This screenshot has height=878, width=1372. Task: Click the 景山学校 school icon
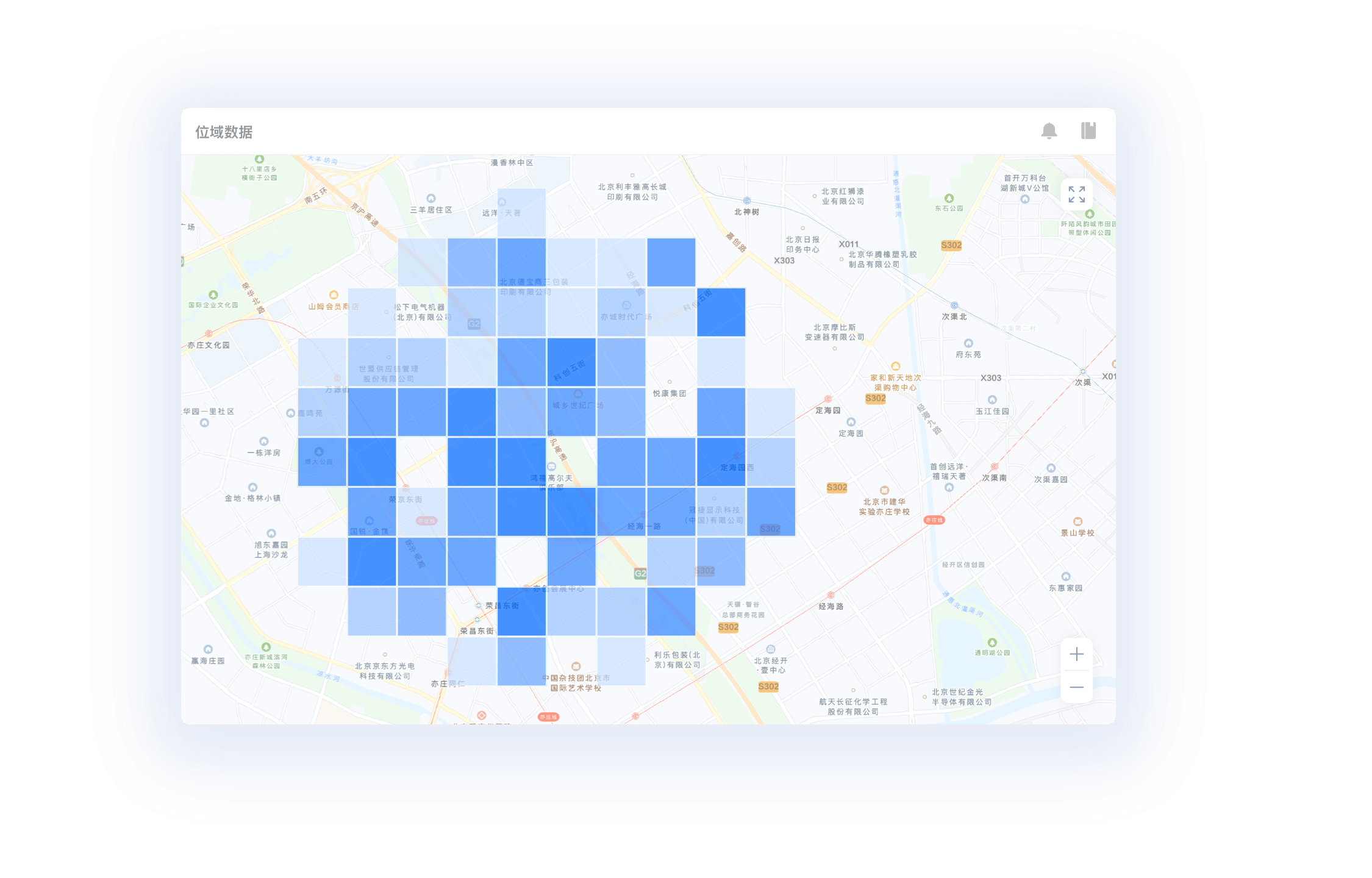pyautogui.click(x=1077, y=521)
